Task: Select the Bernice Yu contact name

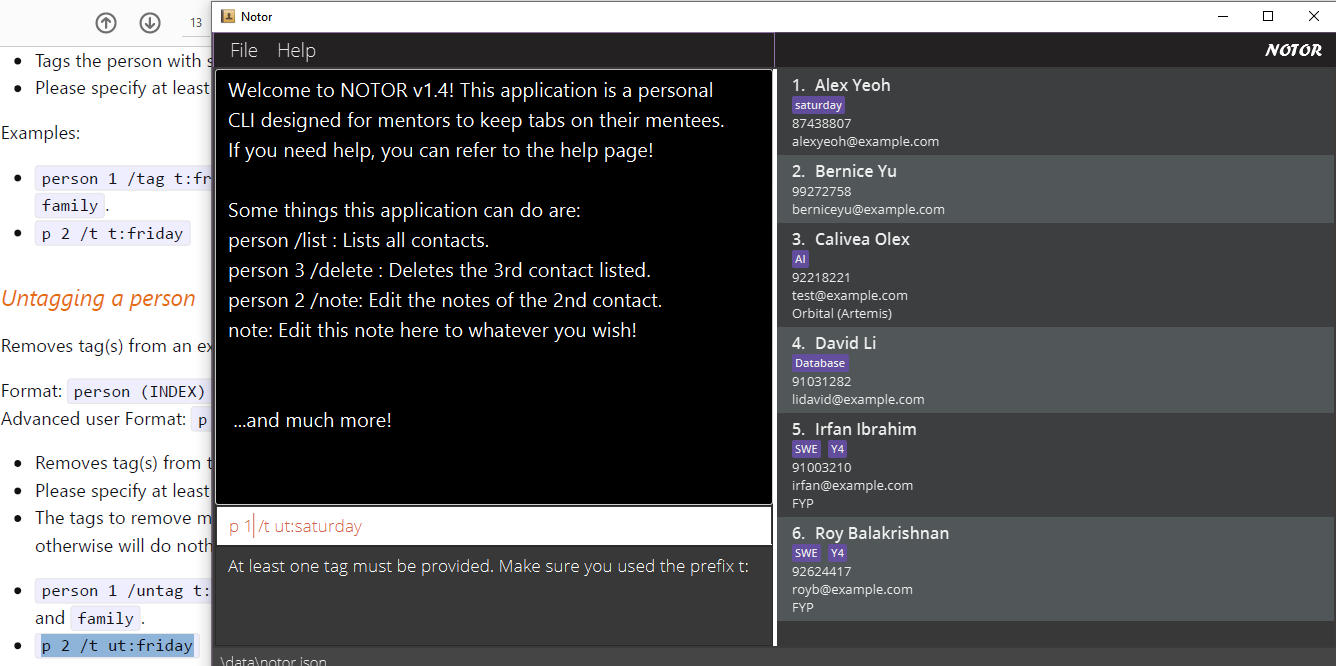Action: (x=855, y=171)
